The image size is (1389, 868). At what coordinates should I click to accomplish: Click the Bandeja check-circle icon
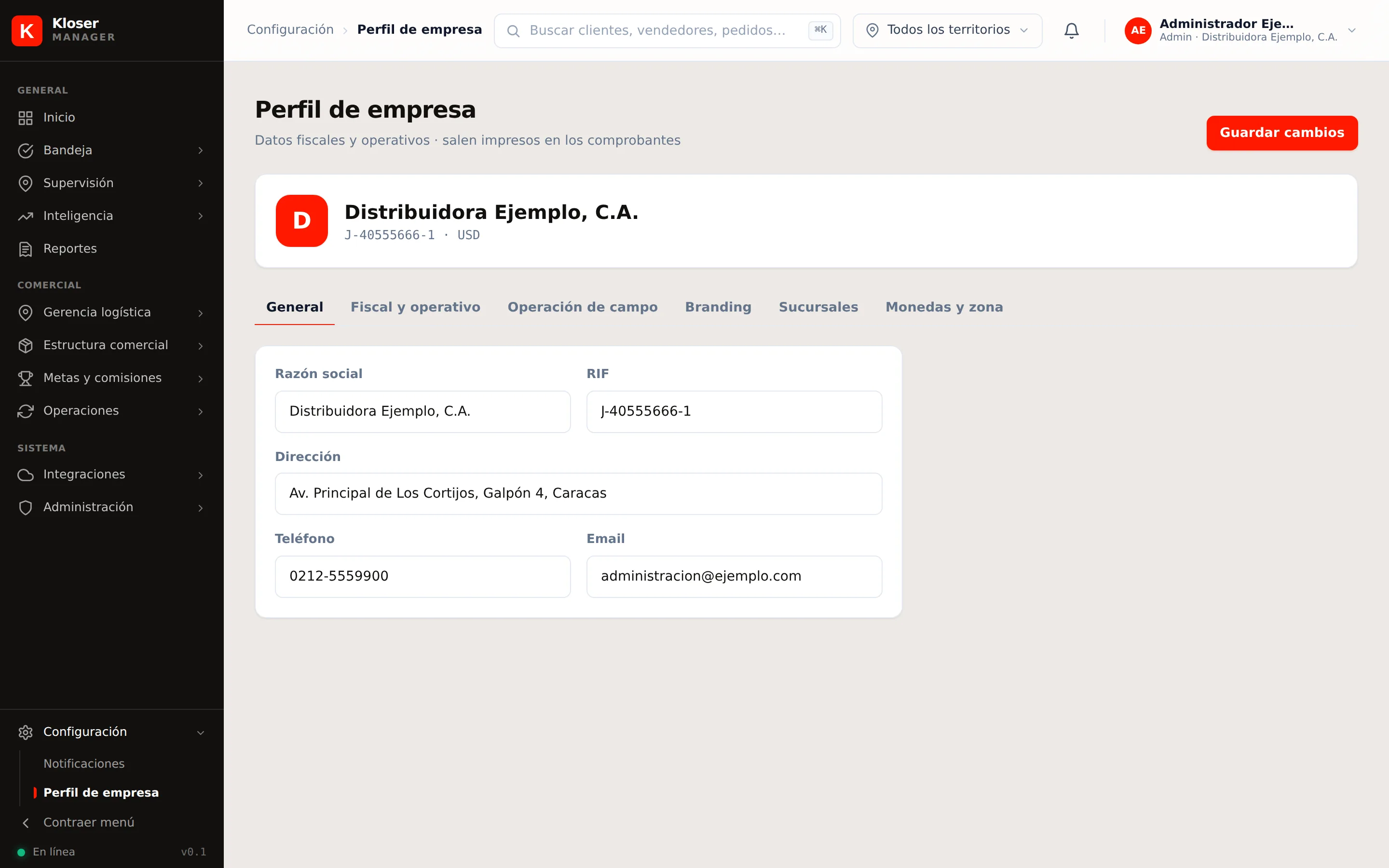click(25, 150)
